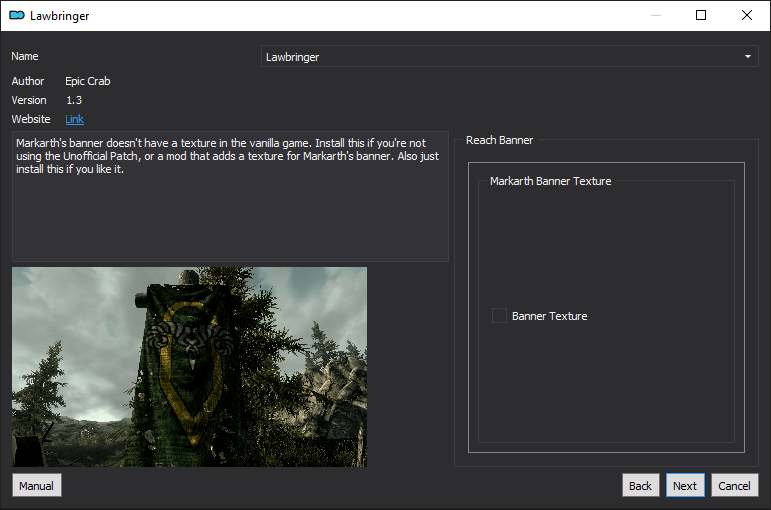Tick the Banner Texture checkbox
Viewport: 771px width, 510px height.
(499, 316)
